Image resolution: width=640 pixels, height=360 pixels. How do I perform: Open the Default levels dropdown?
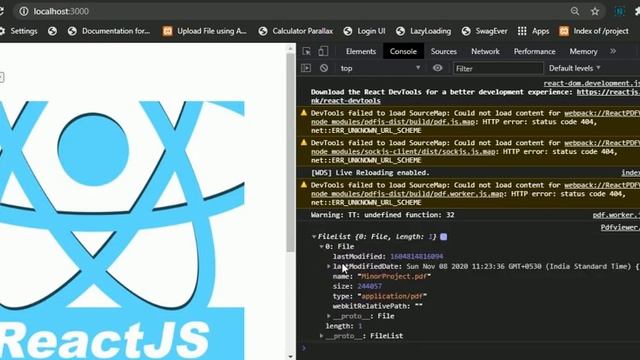(x=575, y=68)
